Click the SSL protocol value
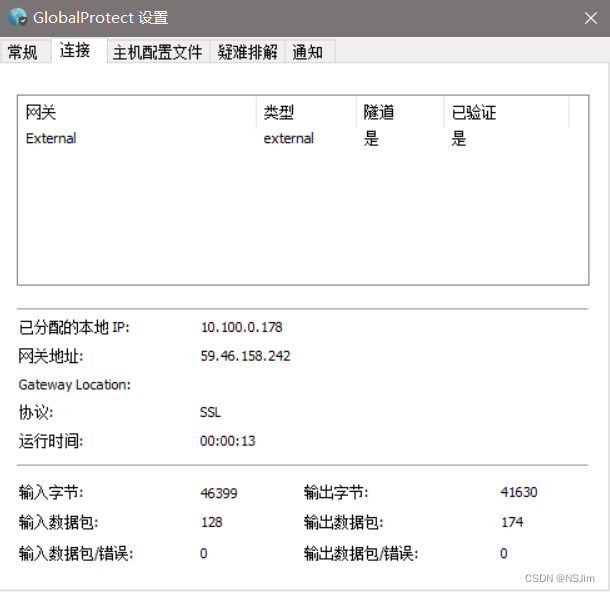 [210, 412]
